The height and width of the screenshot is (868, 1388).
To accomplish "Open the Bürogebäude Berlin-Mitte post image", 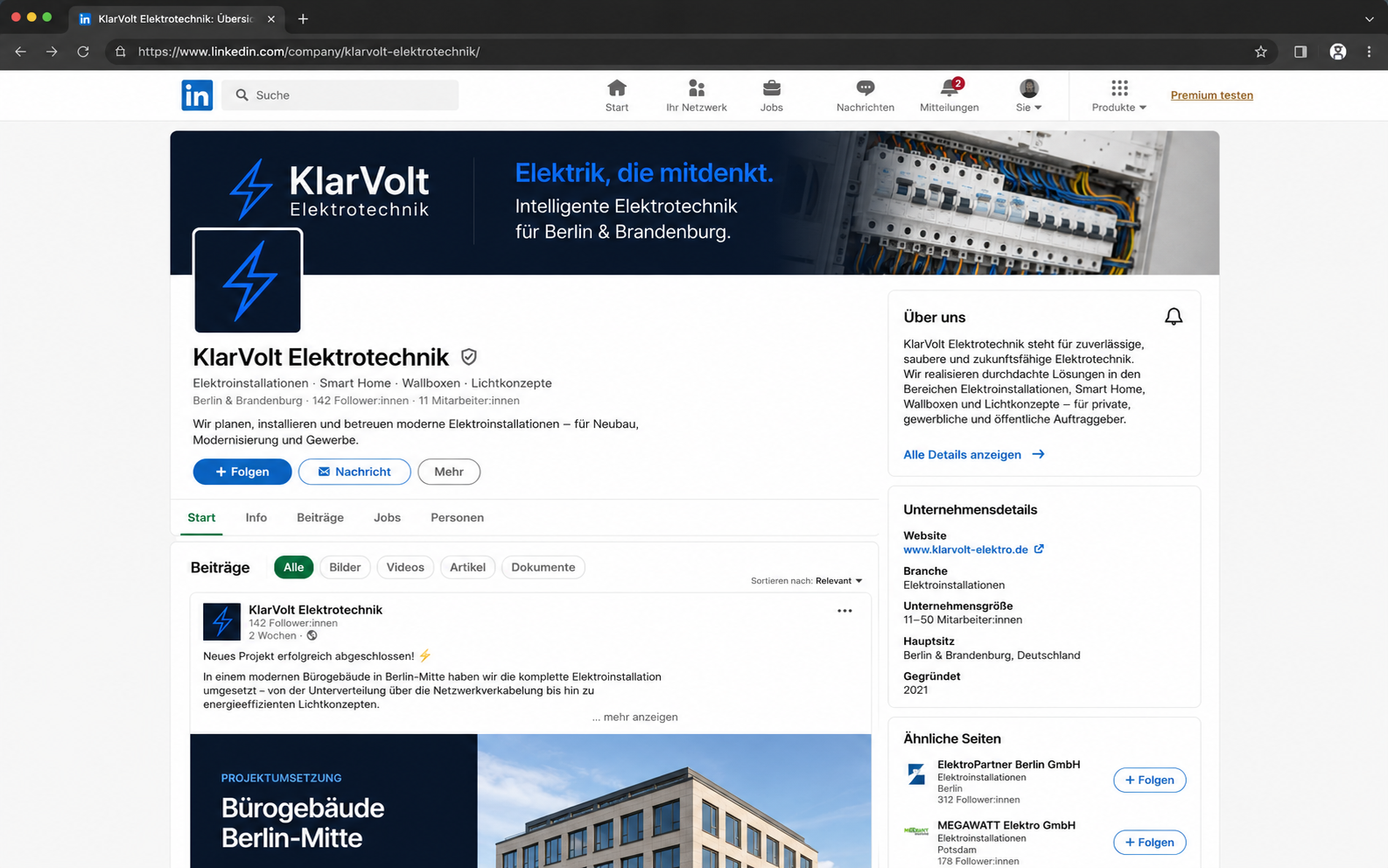I will (530, 801).
